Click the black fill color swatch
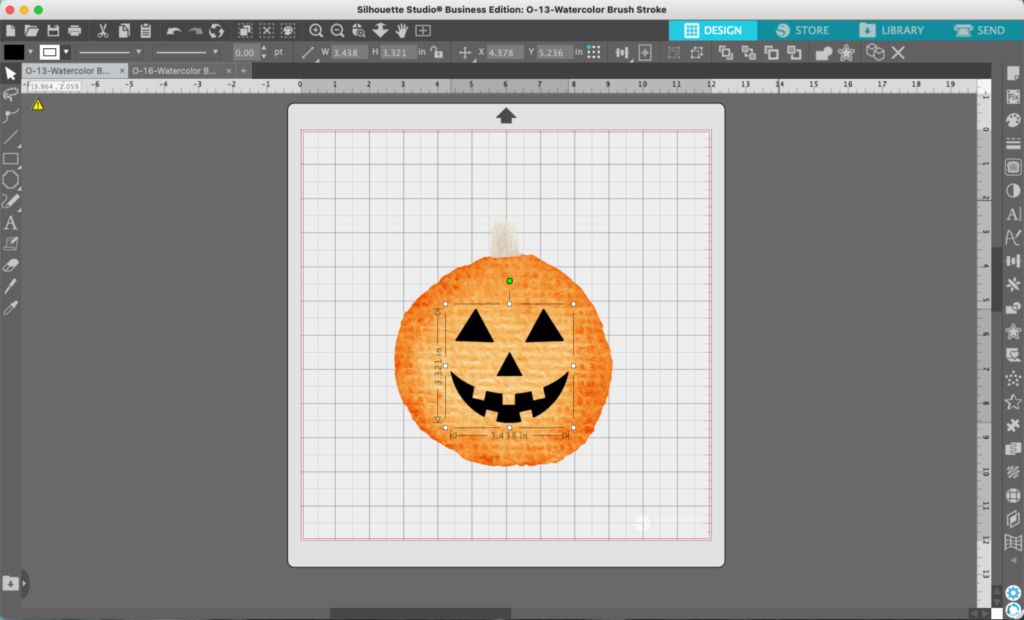This screenshot has height=620, width=1024. pyautogui.click(x=14, y=52)
